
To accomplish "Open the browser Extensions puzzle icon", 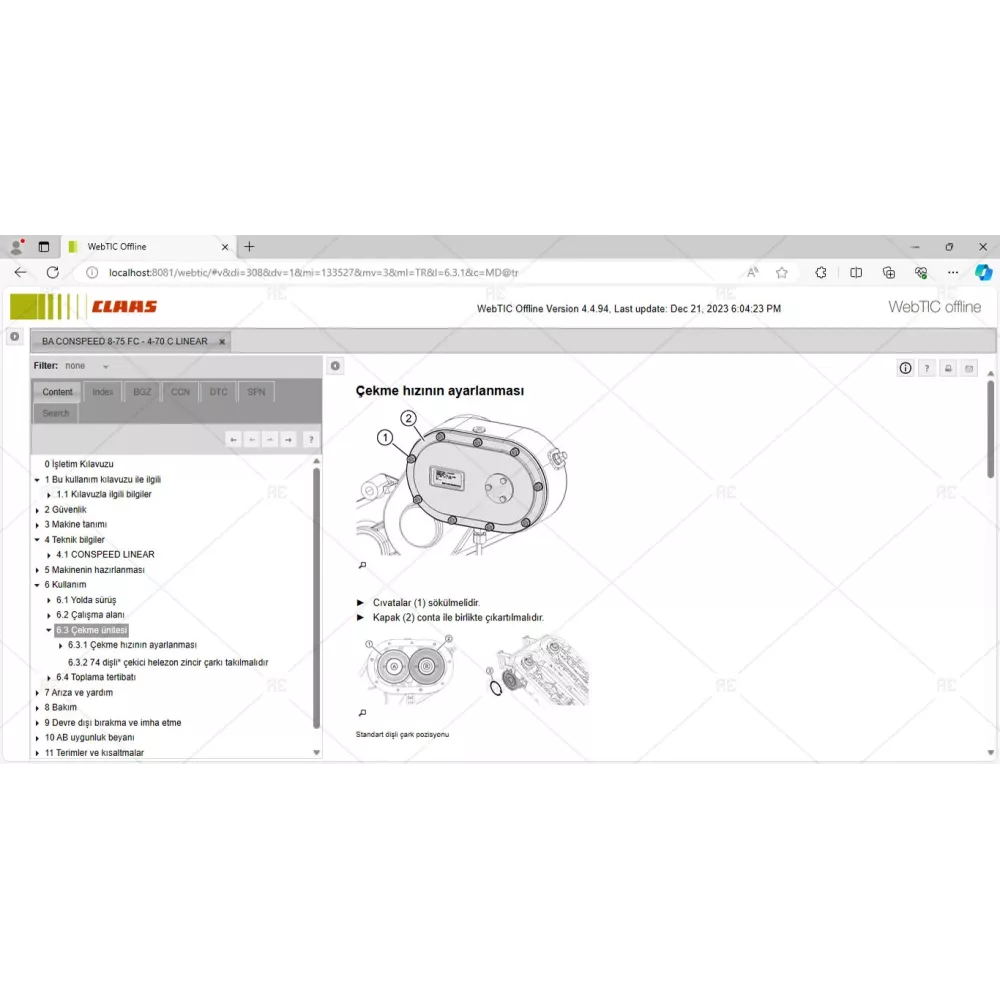I will 821,272.
